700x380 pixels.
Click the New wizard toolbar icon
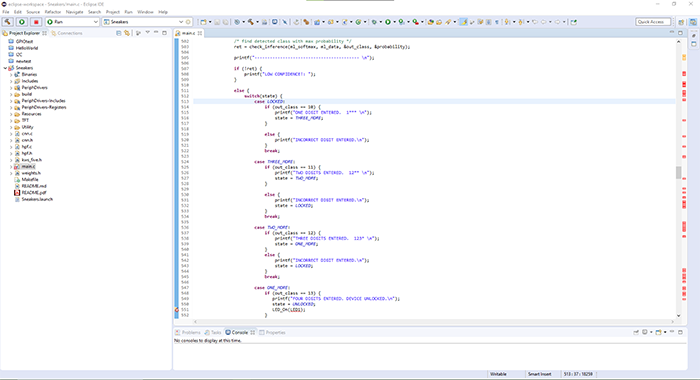click(203, 22)
